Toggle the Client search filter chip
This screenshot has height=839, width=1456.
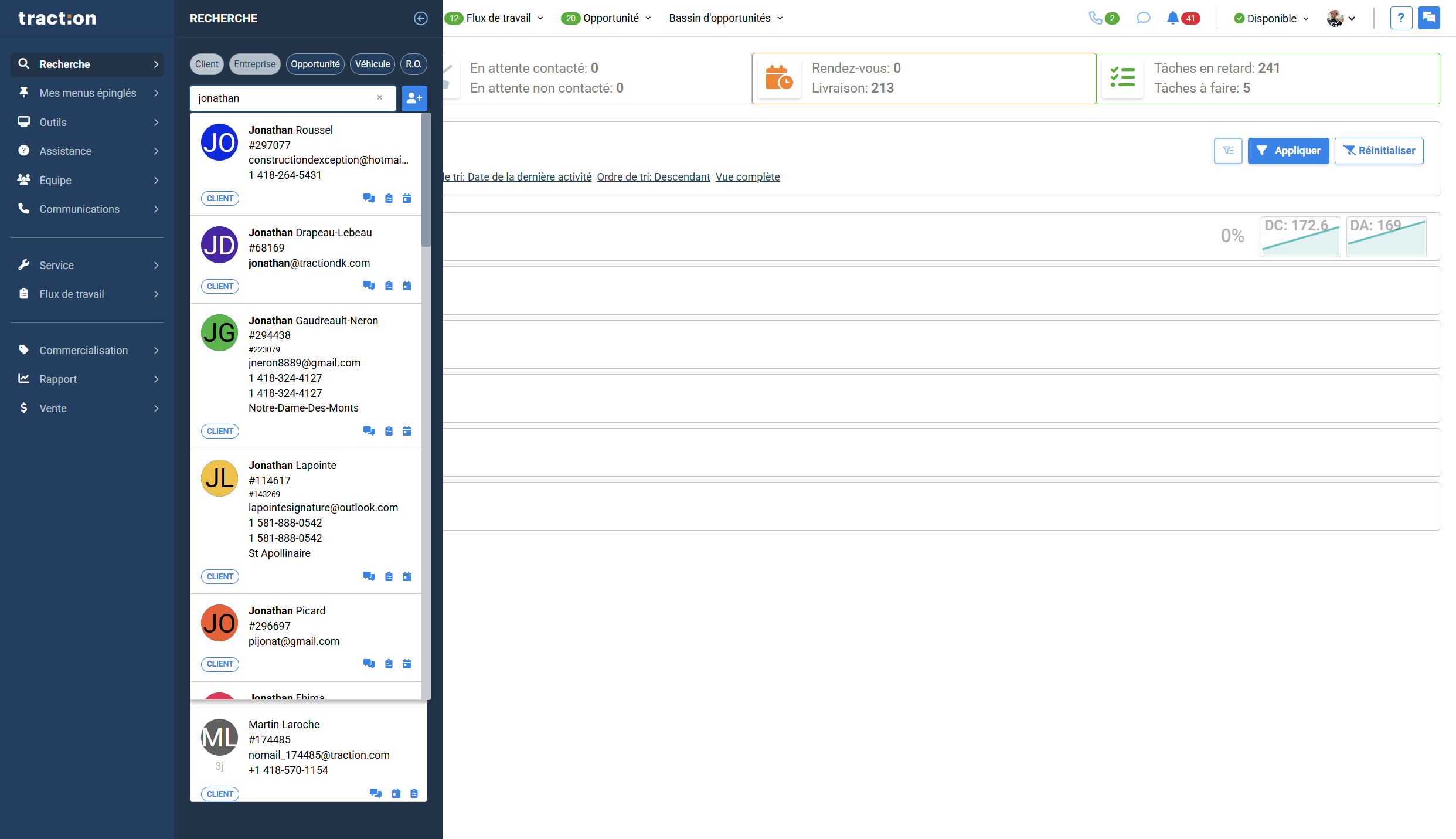click(x=206, y=64)
